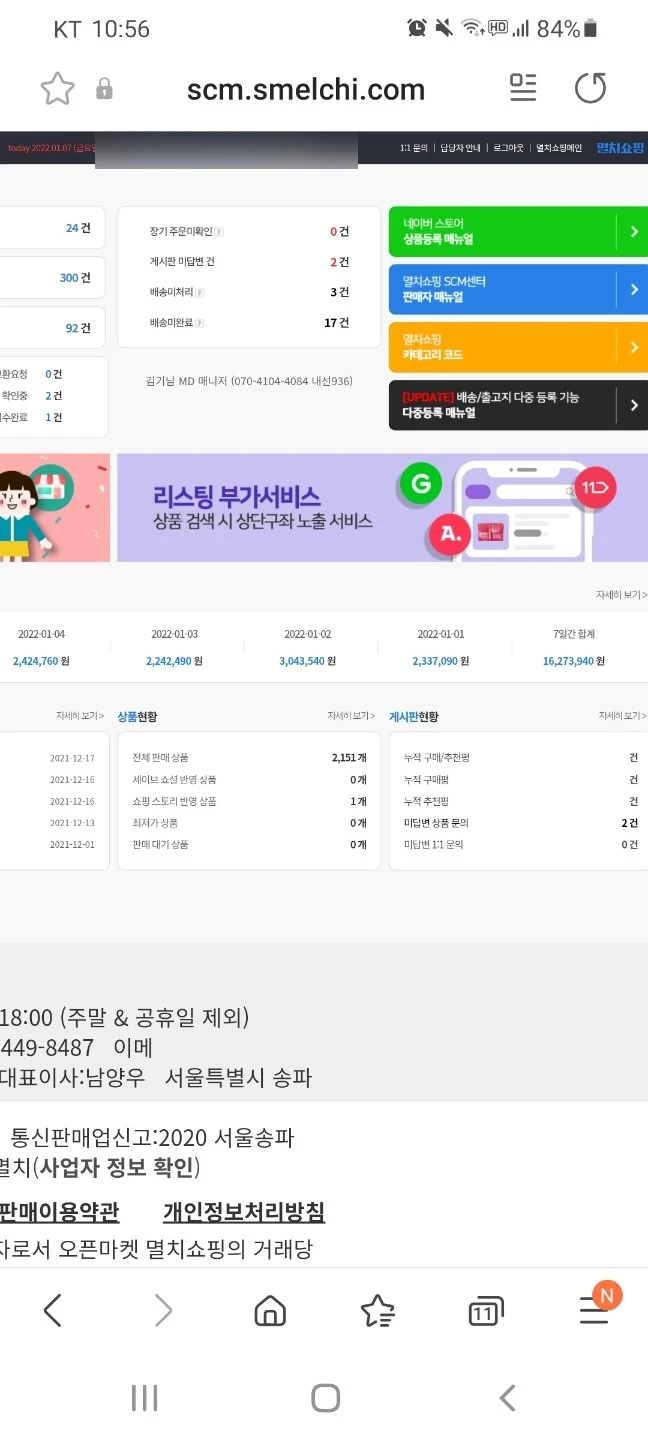Click the 2,424,760 원 amount for 2022-01-04
This screenshot has height=1440, width=648.
tap(41, 661)
